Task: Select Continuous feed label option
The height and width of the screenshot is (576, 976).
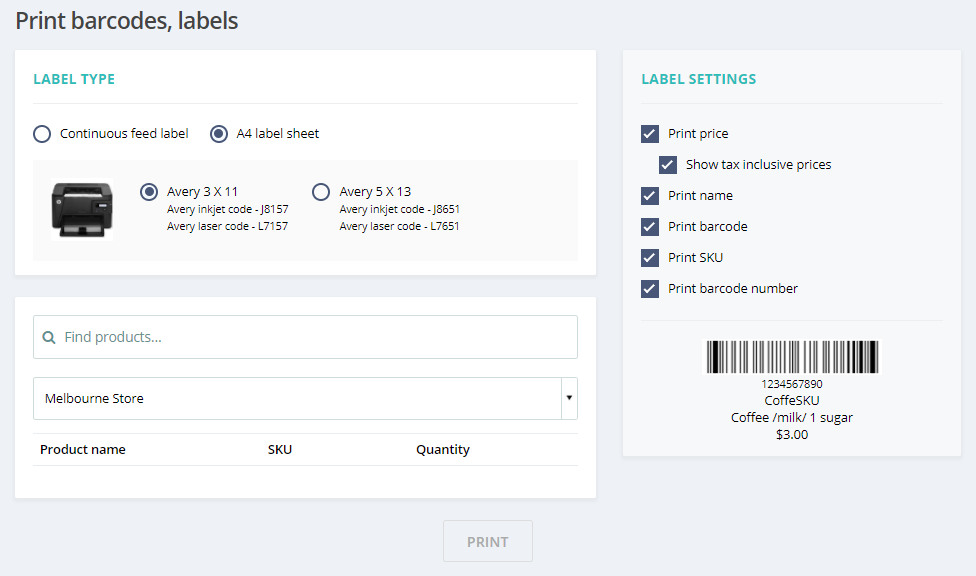Action: coord(41,133)
